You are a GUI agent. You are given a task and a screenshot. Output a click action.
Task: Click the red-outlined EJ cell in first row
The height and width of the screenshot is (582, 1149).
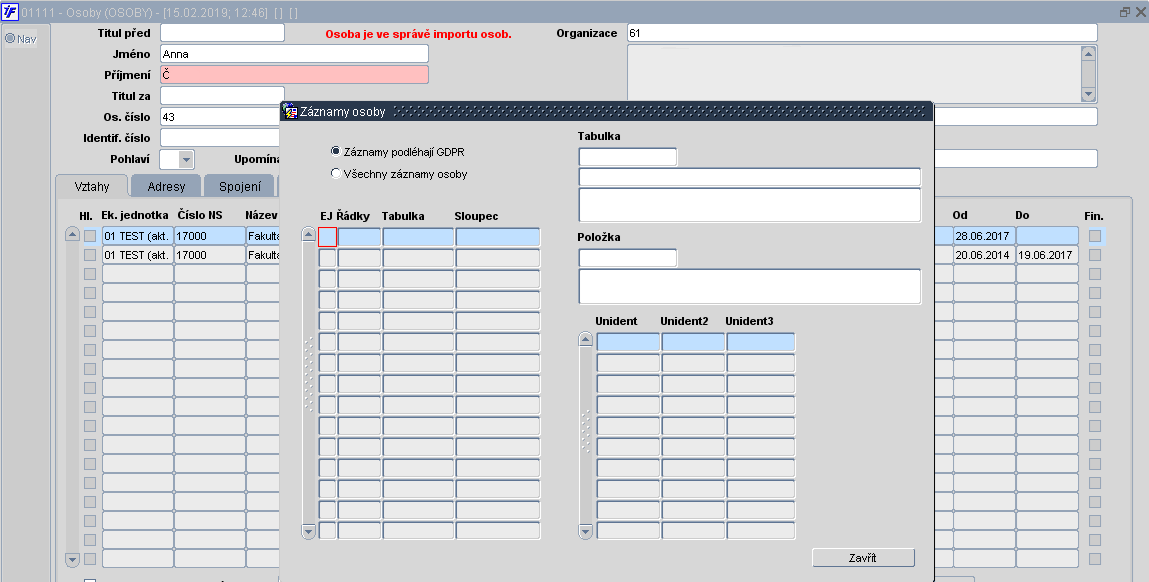328,237
